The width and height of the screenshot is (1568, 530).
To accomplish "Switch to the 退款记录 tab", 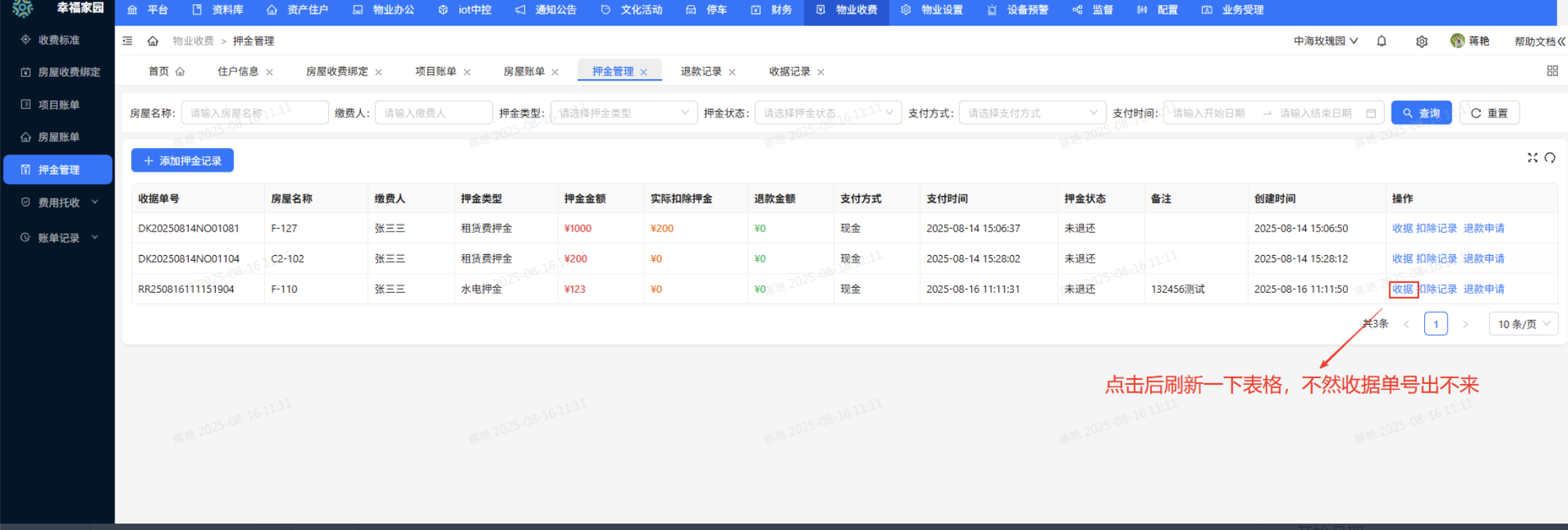I will point(701,71).
